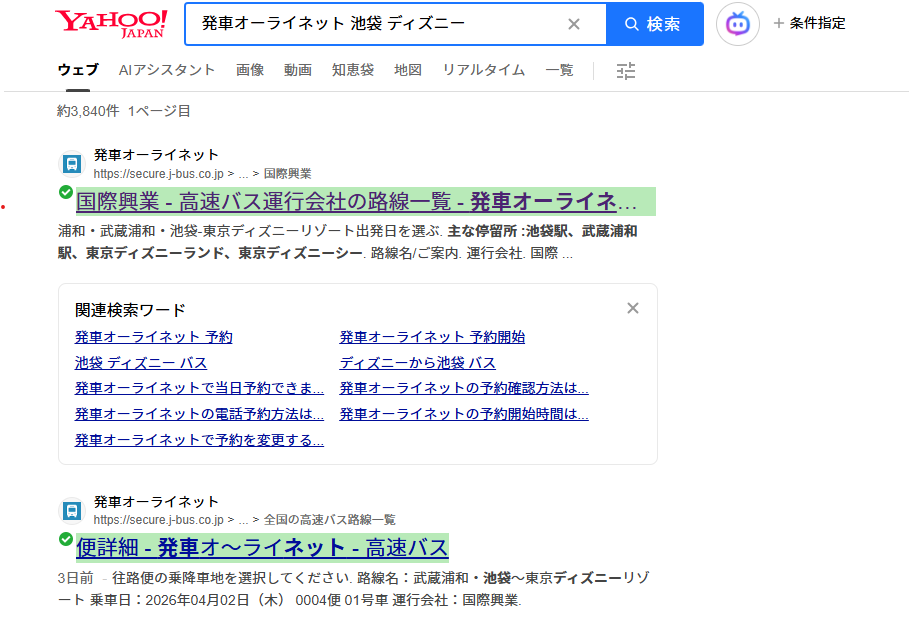This screenshot has height=631, width=909.
Task: Open 発車オーライネット 予約 related search
Action: (153, 337)
